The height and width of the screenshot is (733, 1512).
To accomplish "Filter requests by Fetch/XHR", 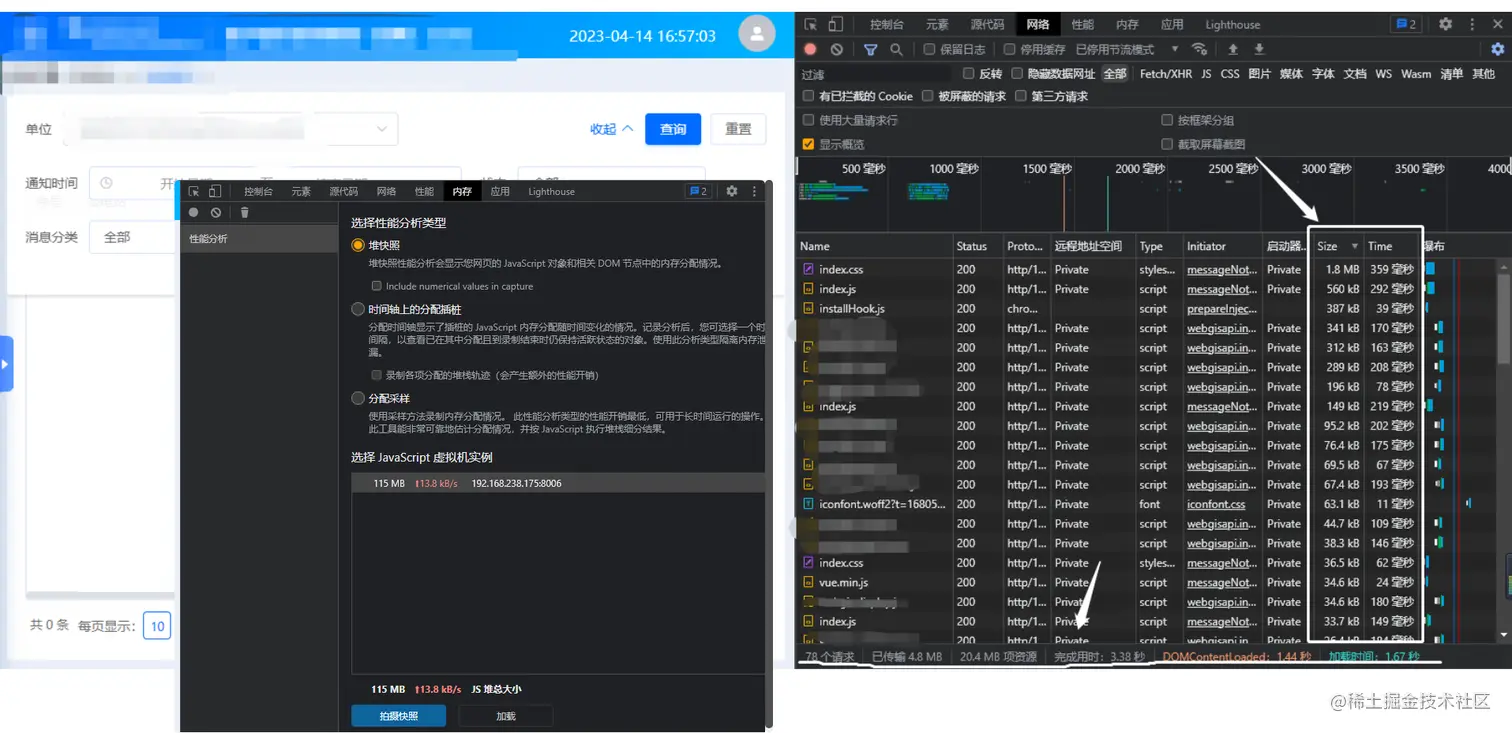I will (x=1166, y=73).
